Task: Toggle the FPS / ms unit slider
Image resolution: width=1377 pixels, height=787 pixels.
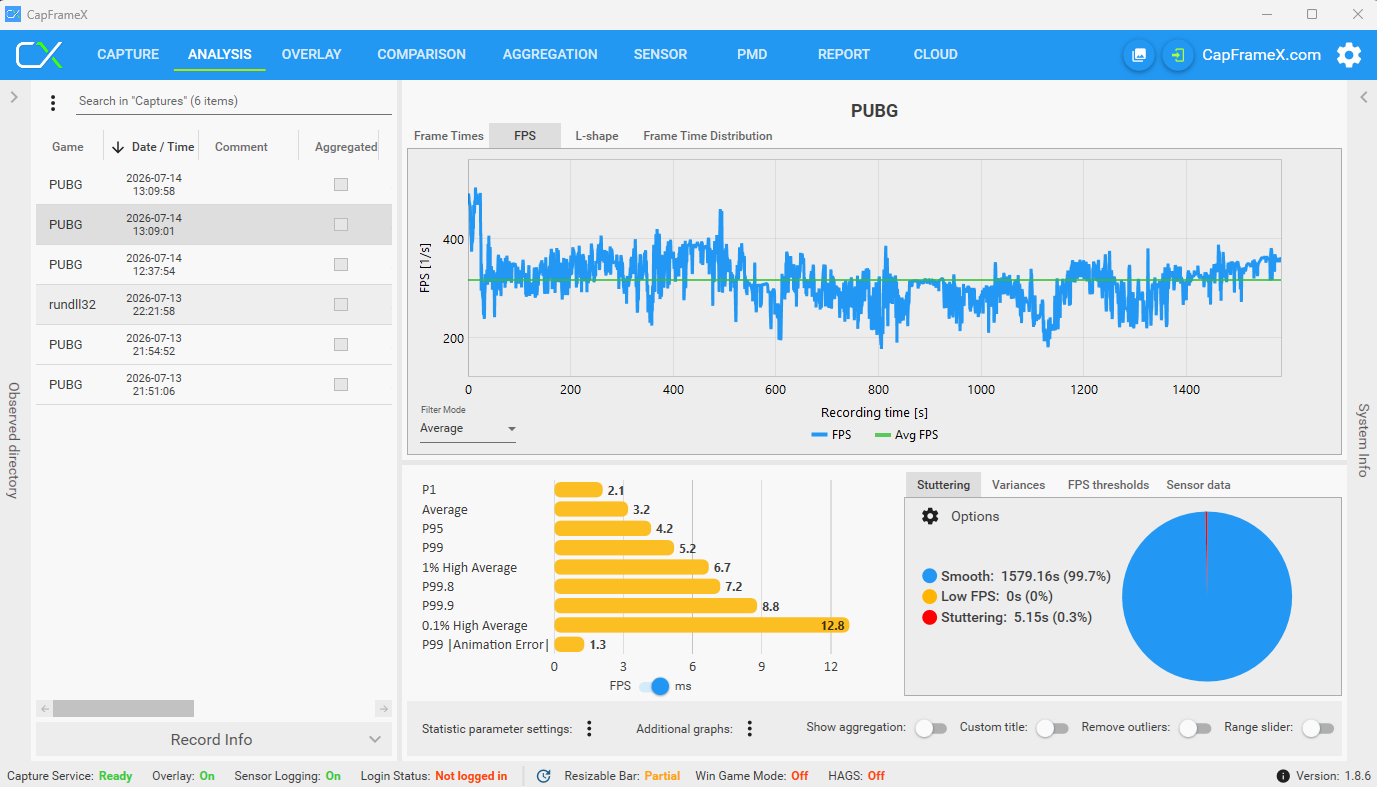Action: point(654,686)
